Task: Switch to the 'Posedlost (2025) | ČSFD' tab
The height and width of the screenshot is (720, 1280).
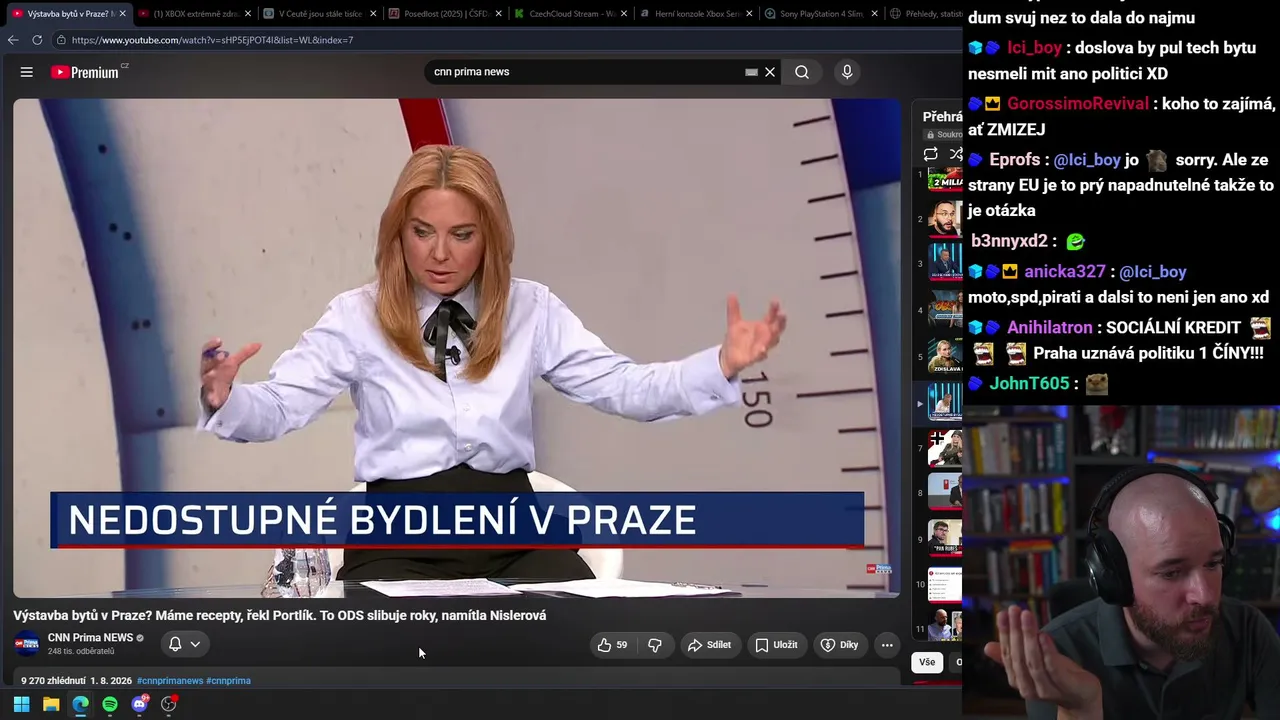Action: tap(446, 14)
